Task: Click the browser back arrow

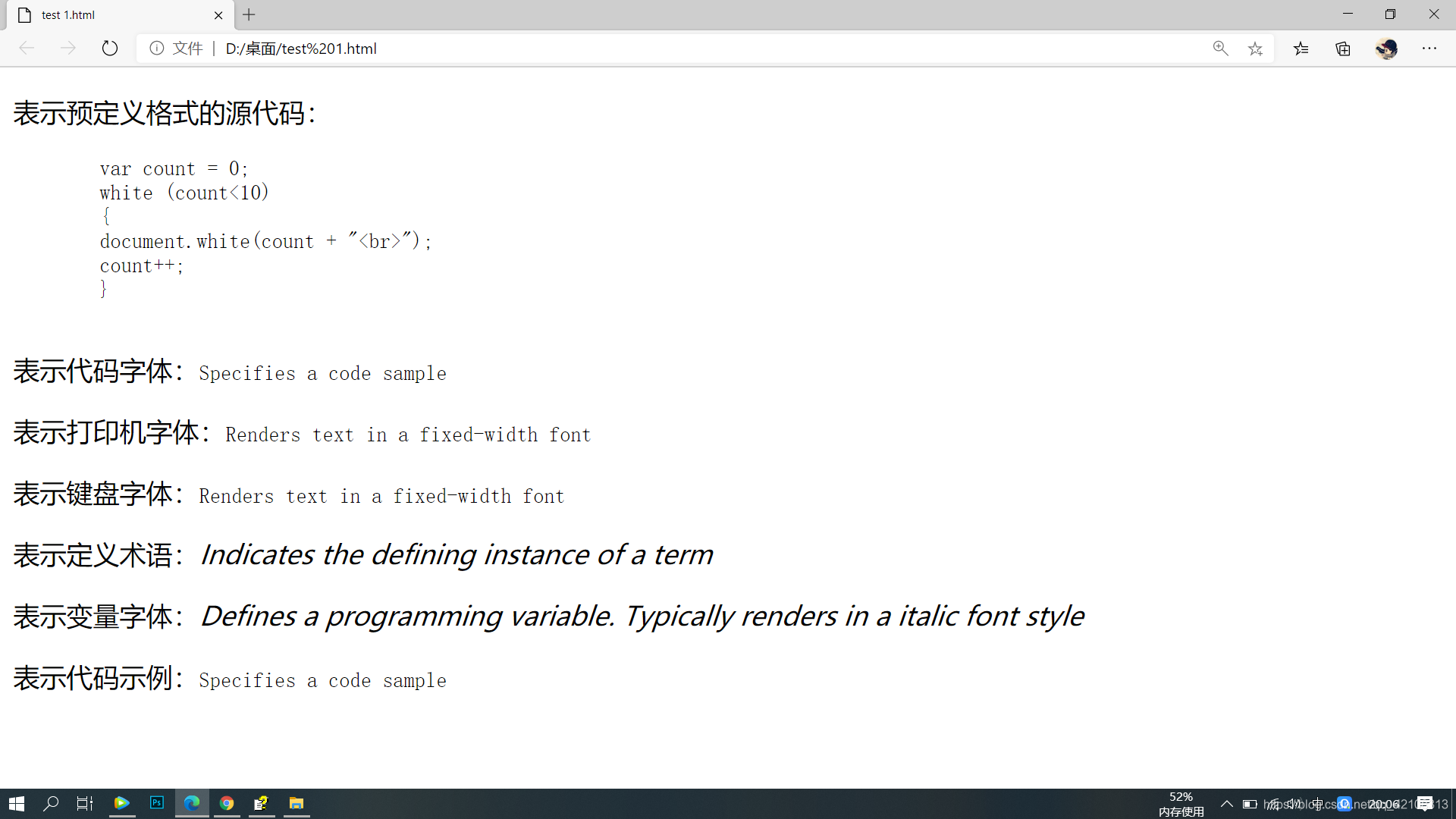Action: (27, 49)
